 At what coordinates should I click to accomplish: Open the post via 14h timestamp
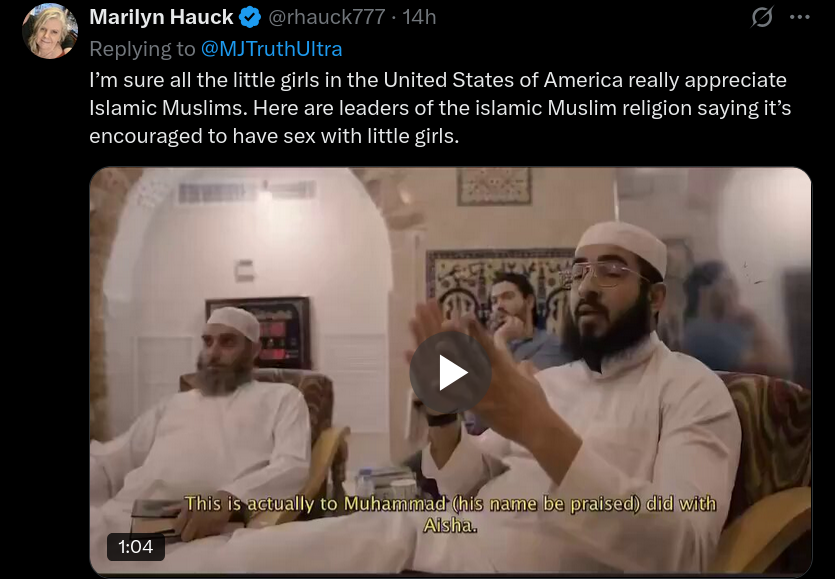click(x=420, y=17)
